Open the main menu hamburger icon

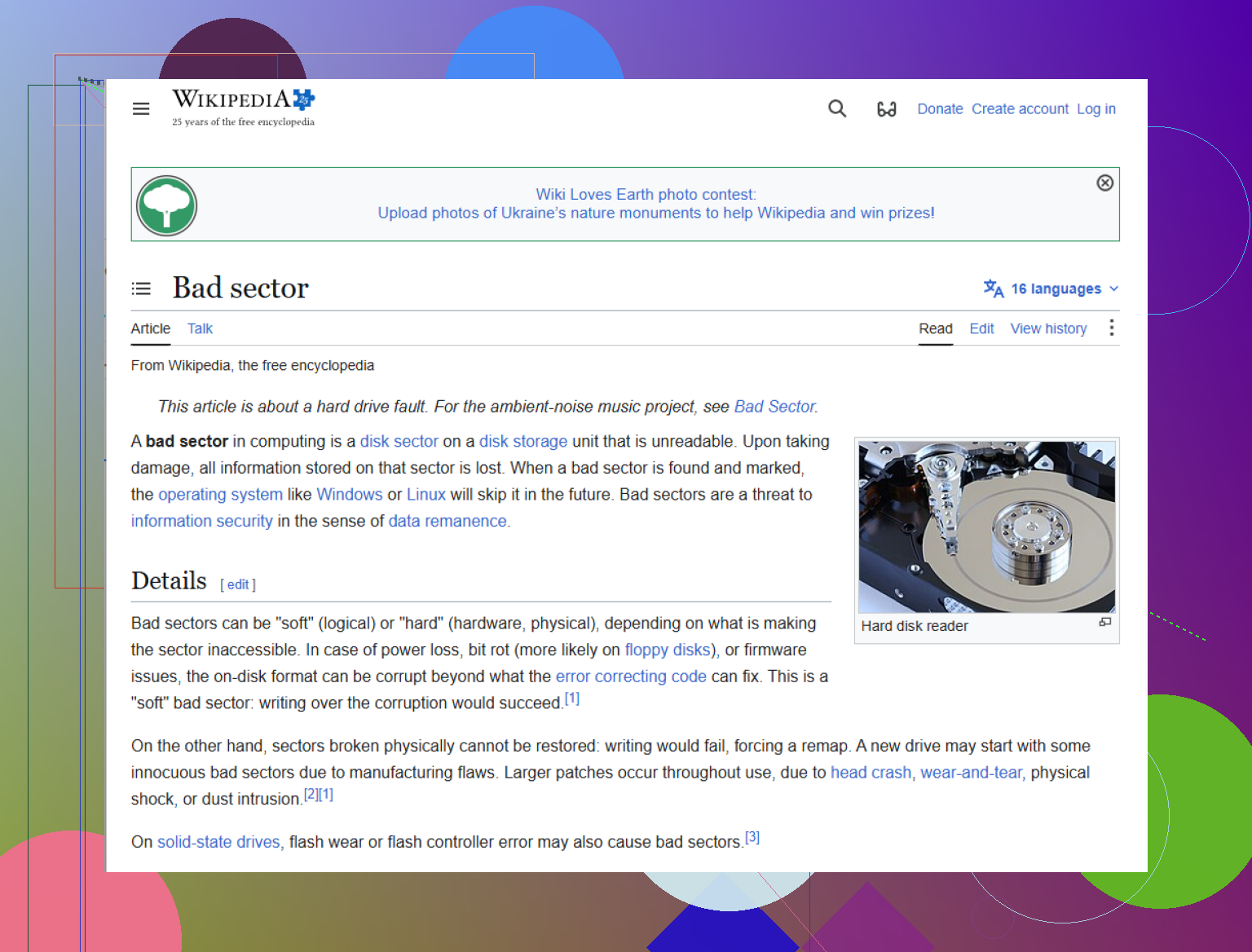pyautogui.click(x=141, y=108)
